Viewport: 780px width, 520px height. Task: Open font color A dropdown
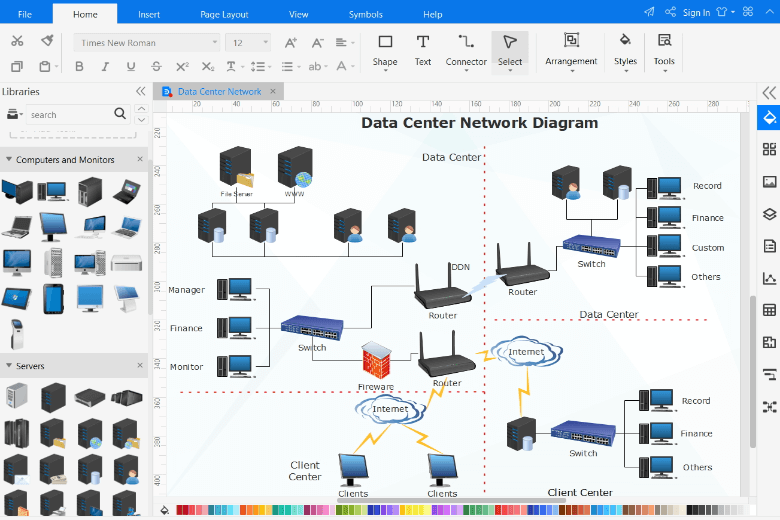(x=345, y=66)
